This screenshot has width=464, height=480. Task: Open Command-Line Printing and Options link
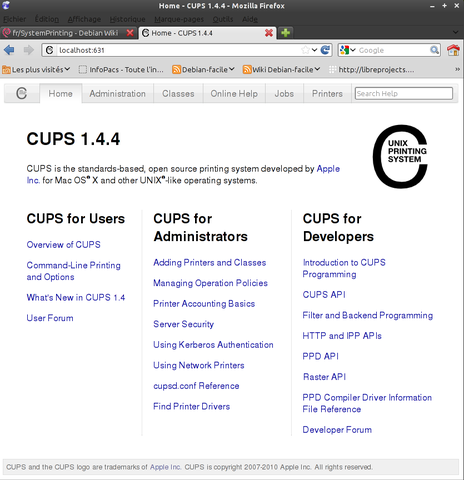point(73,271)
